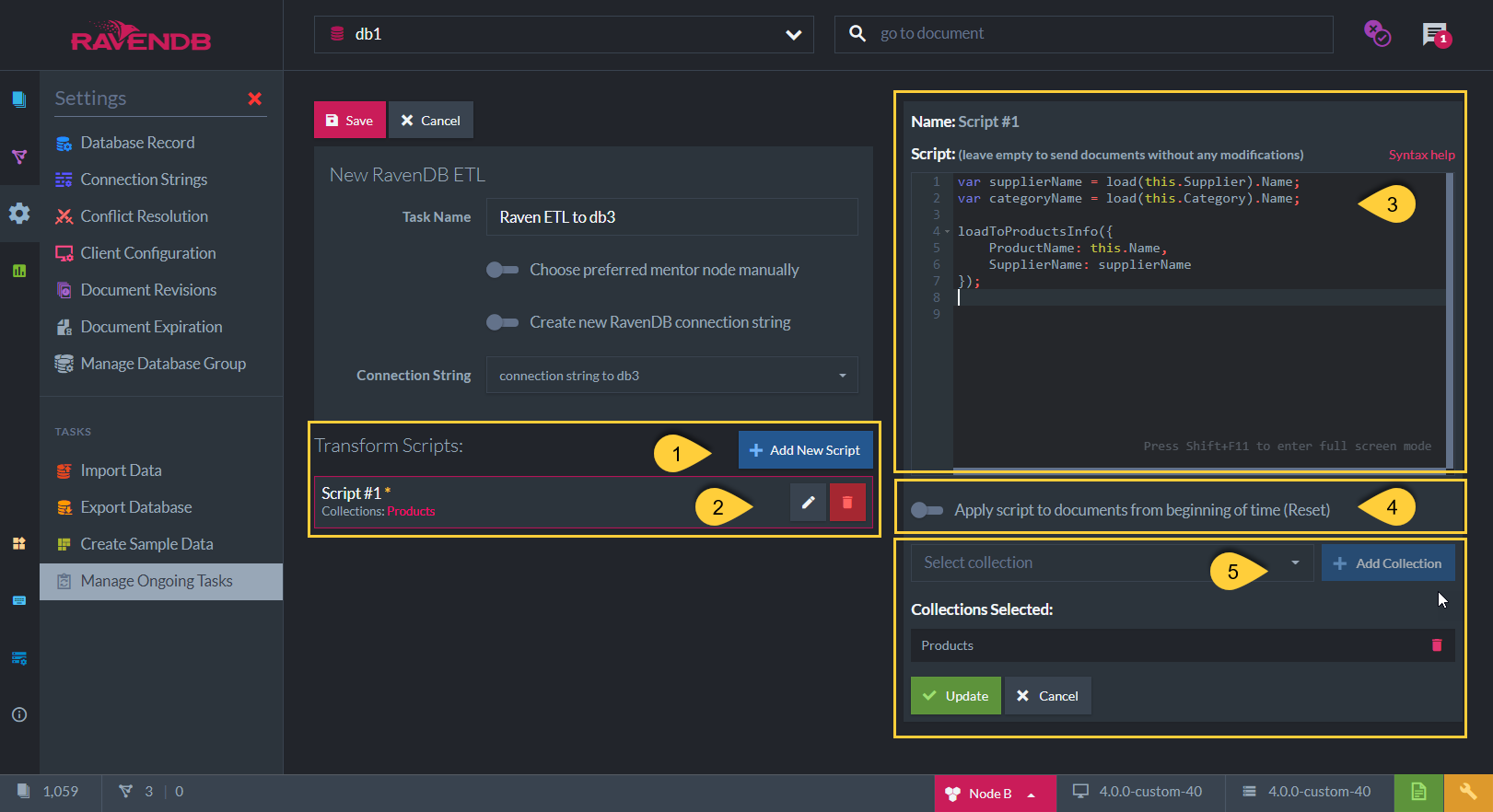The image size is (1493, 812).
Task: Click the Products collection link in Script #1
Action: pyautogui.click(x=411, y=511)
